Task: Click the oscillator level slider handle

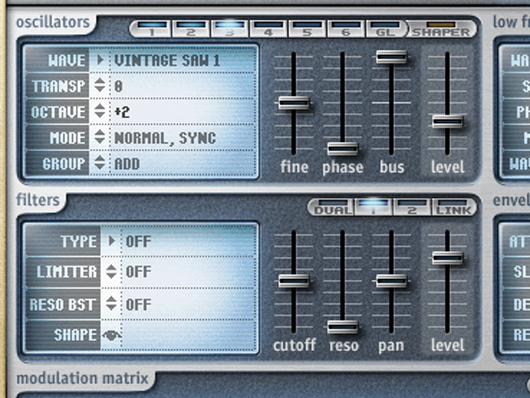Action: click(448, 121)
